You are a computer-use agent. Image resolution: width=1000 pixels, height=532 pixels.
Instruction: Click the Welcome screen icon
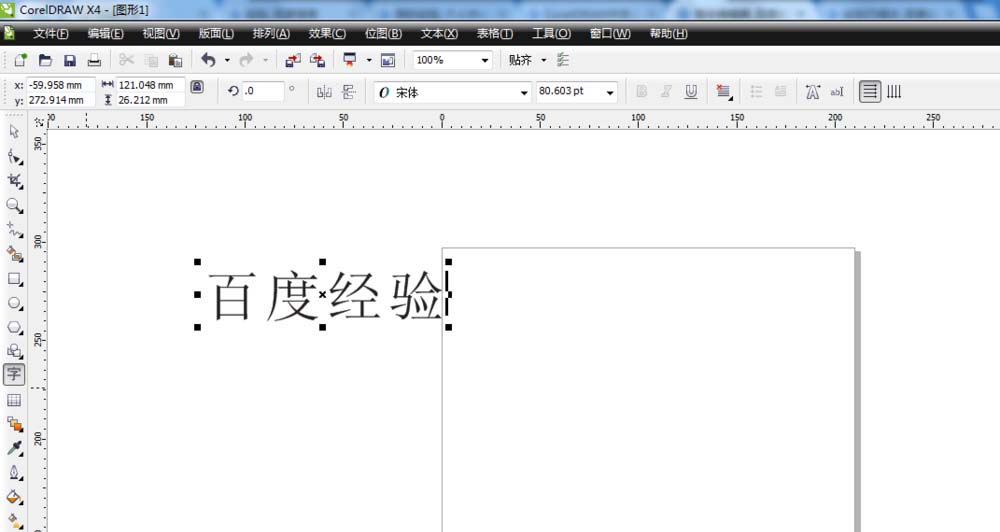pyautogui.click(x=388, y=60)
